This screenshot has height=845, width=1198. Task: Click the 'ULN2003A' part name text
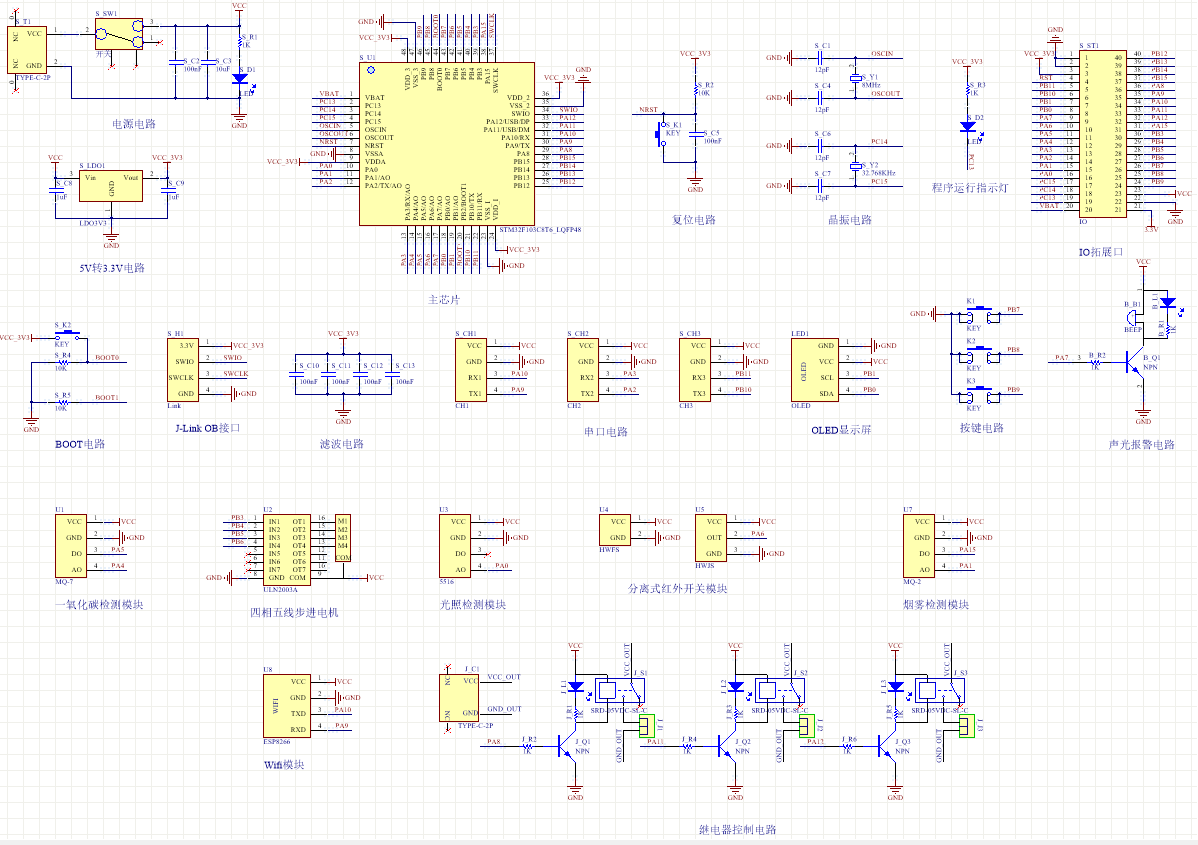click(x=280, y=589)
